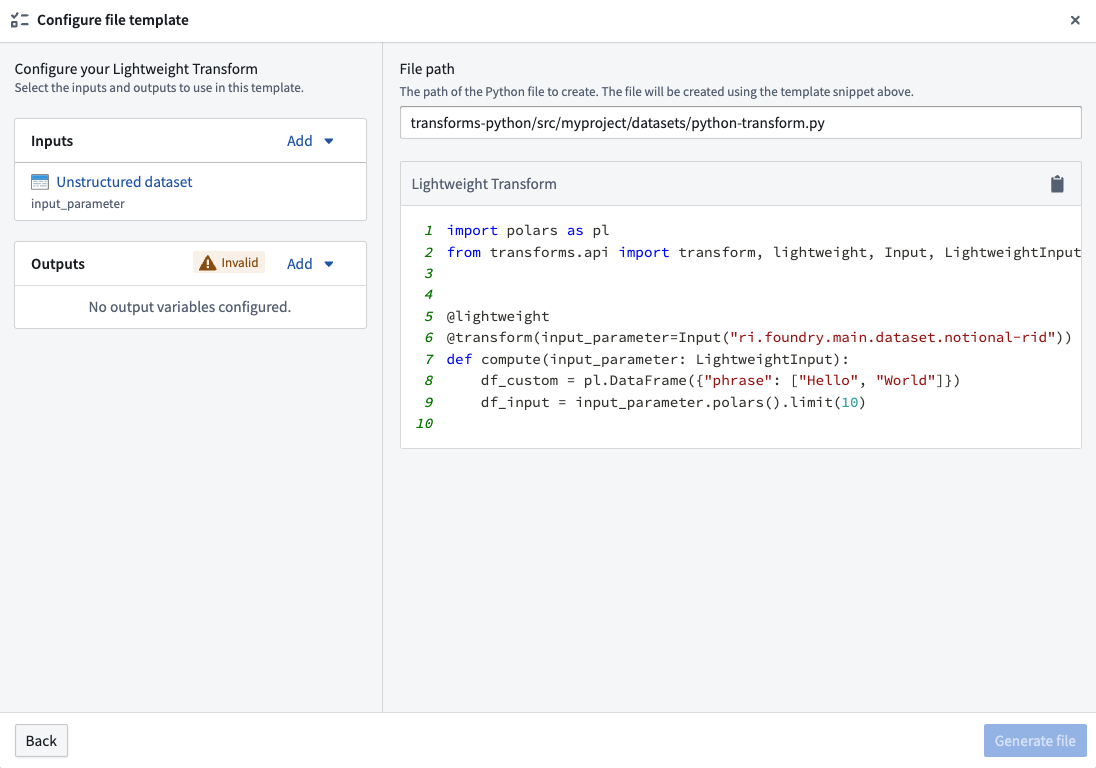Click the 'from transforms.api import' code line
The image size is (1096, 768).
pos(764,252)
